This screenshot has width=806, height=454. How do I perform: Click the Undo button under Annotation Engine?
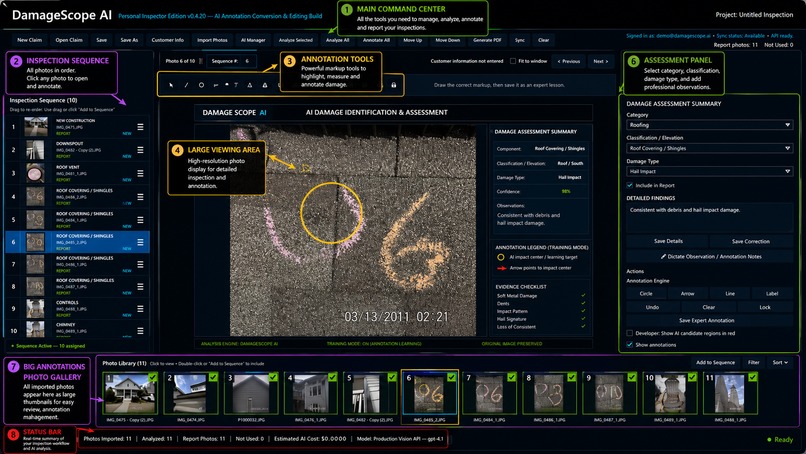[652, 307]
